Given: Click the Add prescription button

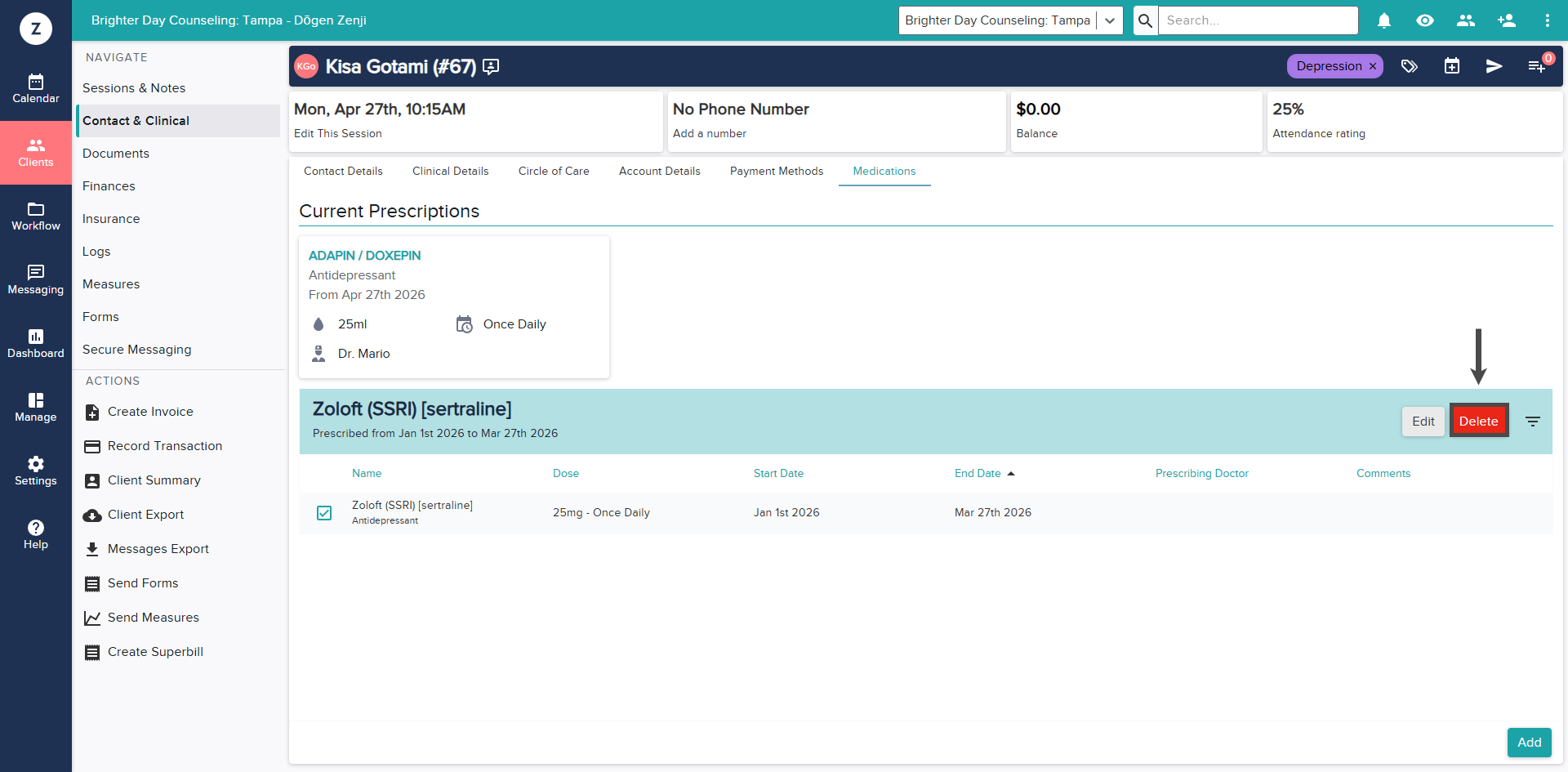Looking at the screenshot, I should click(x=1530, y=743).
